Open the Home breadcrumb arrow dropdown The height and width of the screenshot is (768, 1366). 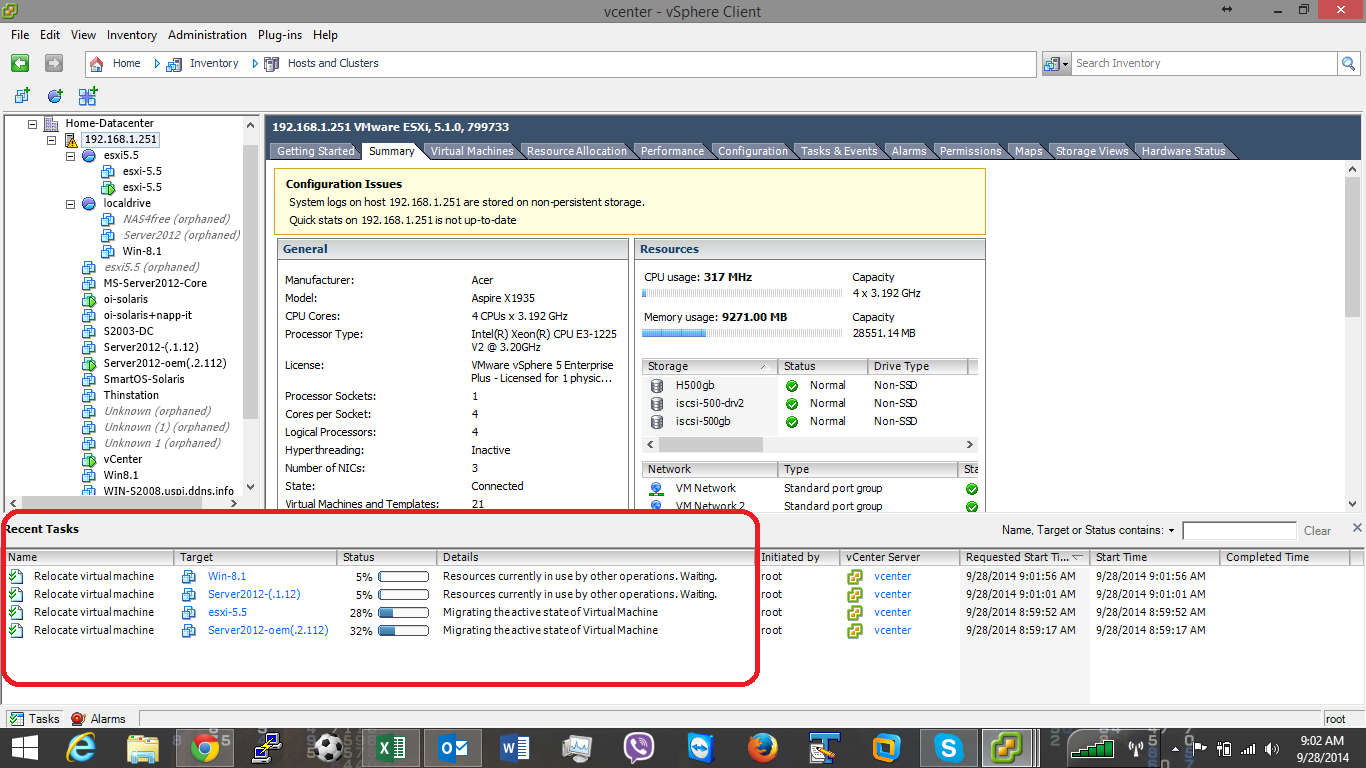(x=157, y=63)
